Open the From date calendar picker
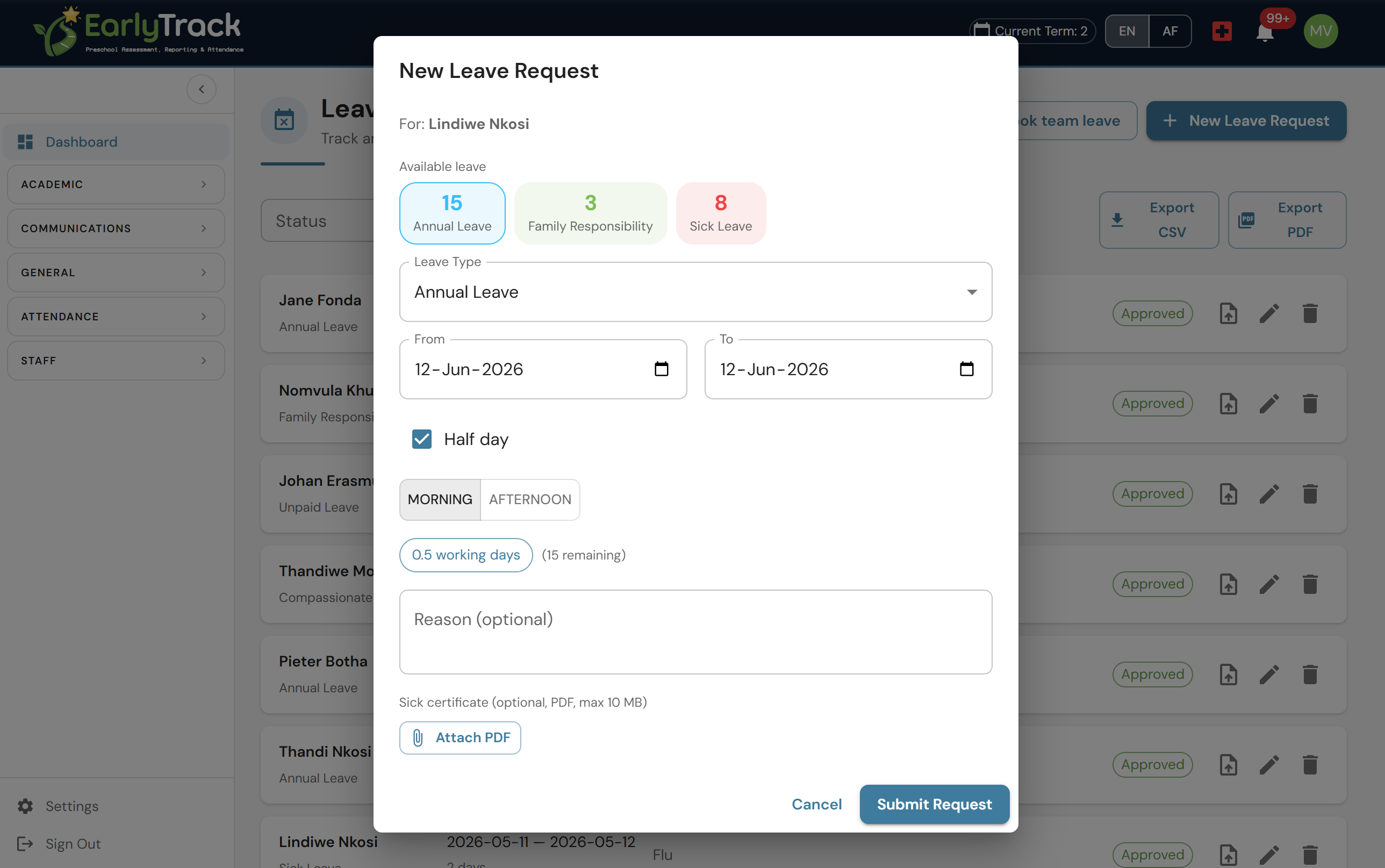 click(661, 369)
